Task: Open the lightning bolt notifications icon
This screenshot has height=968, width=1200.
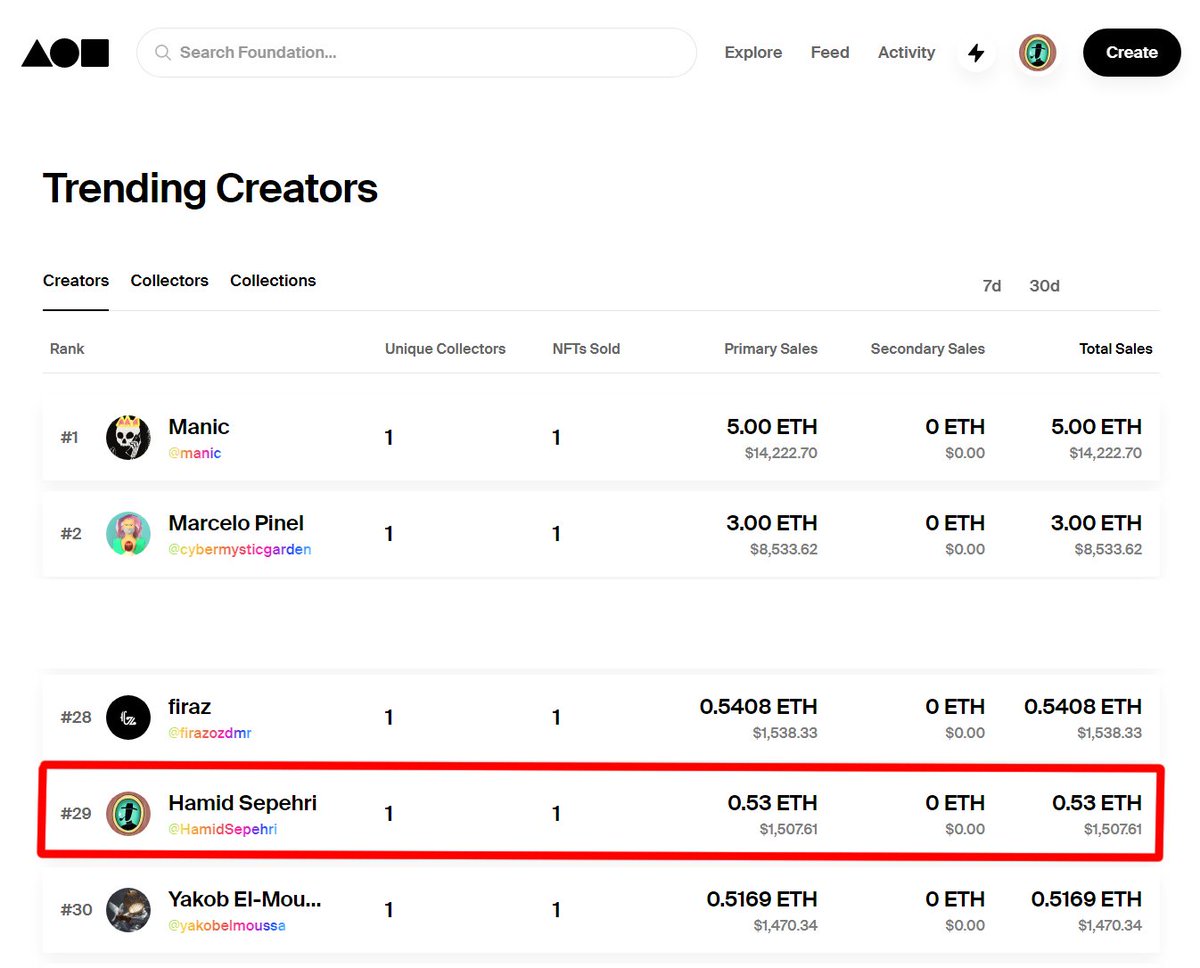Action: point(976,53)
